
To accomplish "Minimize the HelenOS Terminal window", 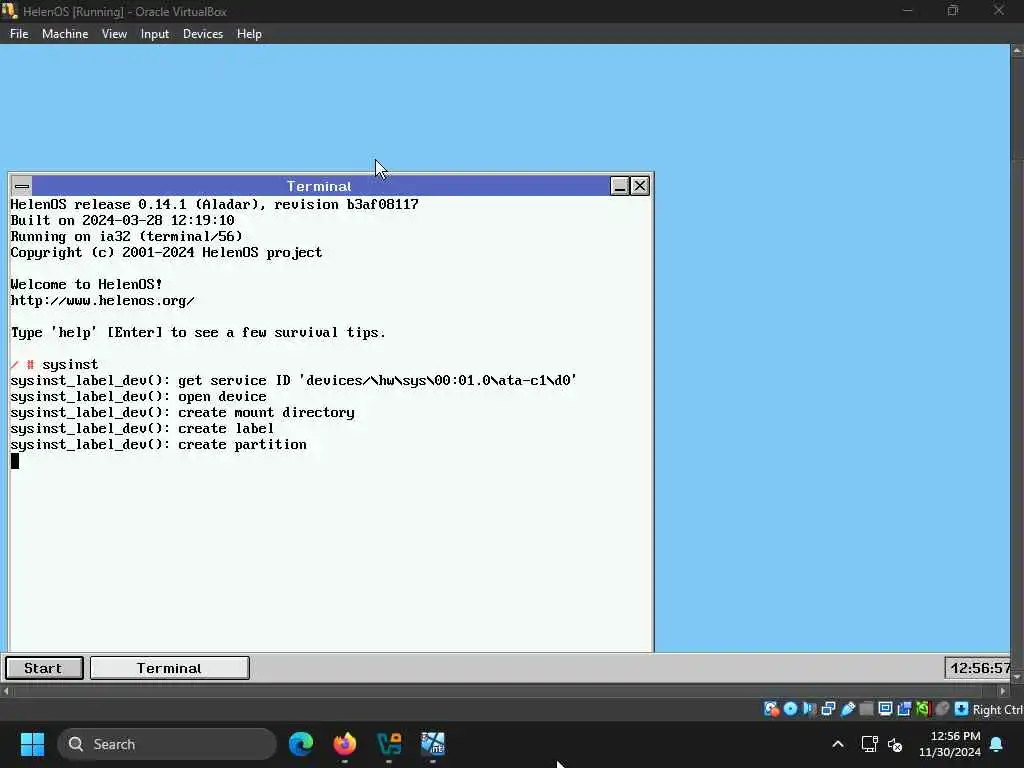I will click(x=619, y=186).
